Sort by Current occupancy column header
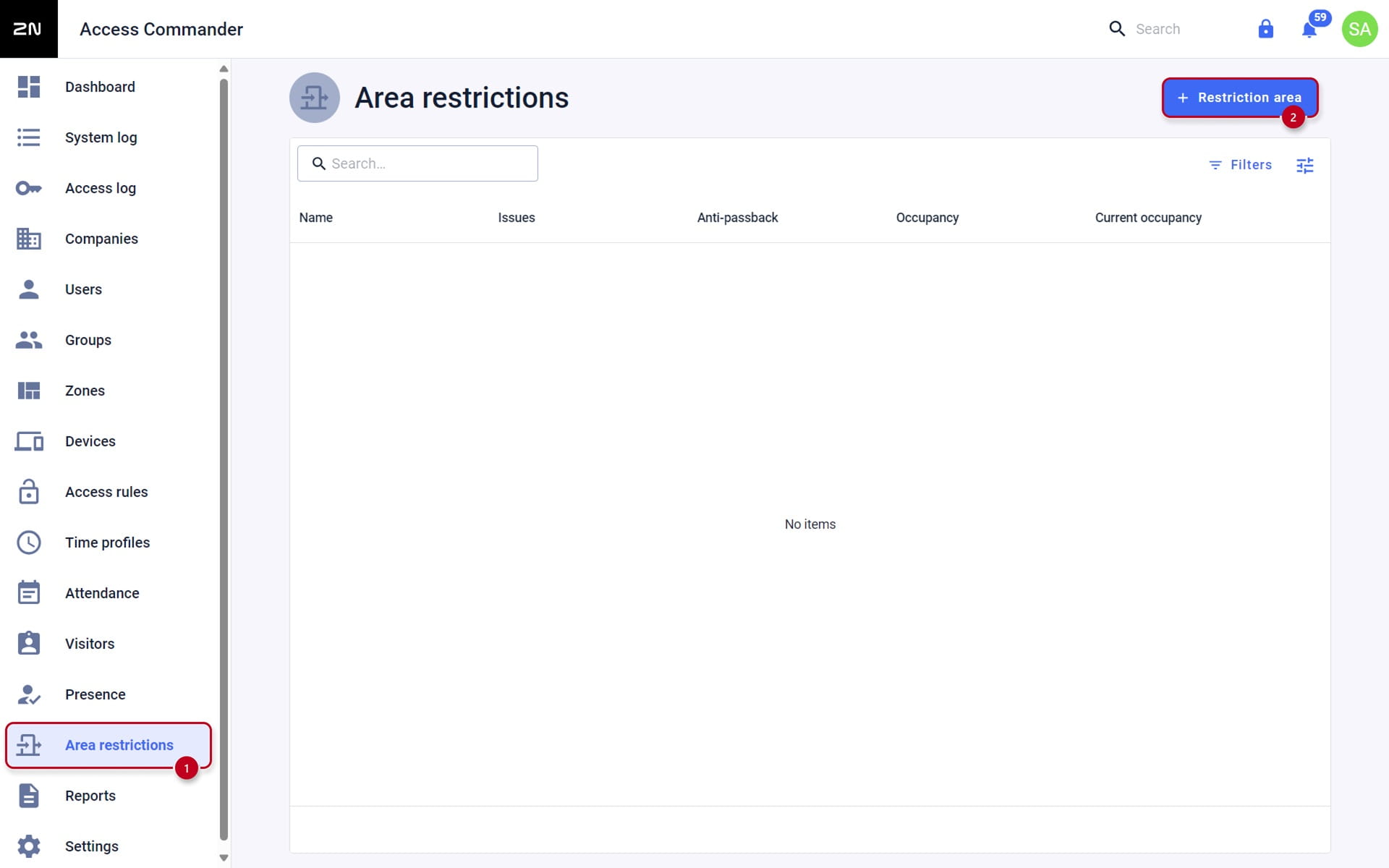Screen dimensions: 1389x868 click(x=1148, y=218)
